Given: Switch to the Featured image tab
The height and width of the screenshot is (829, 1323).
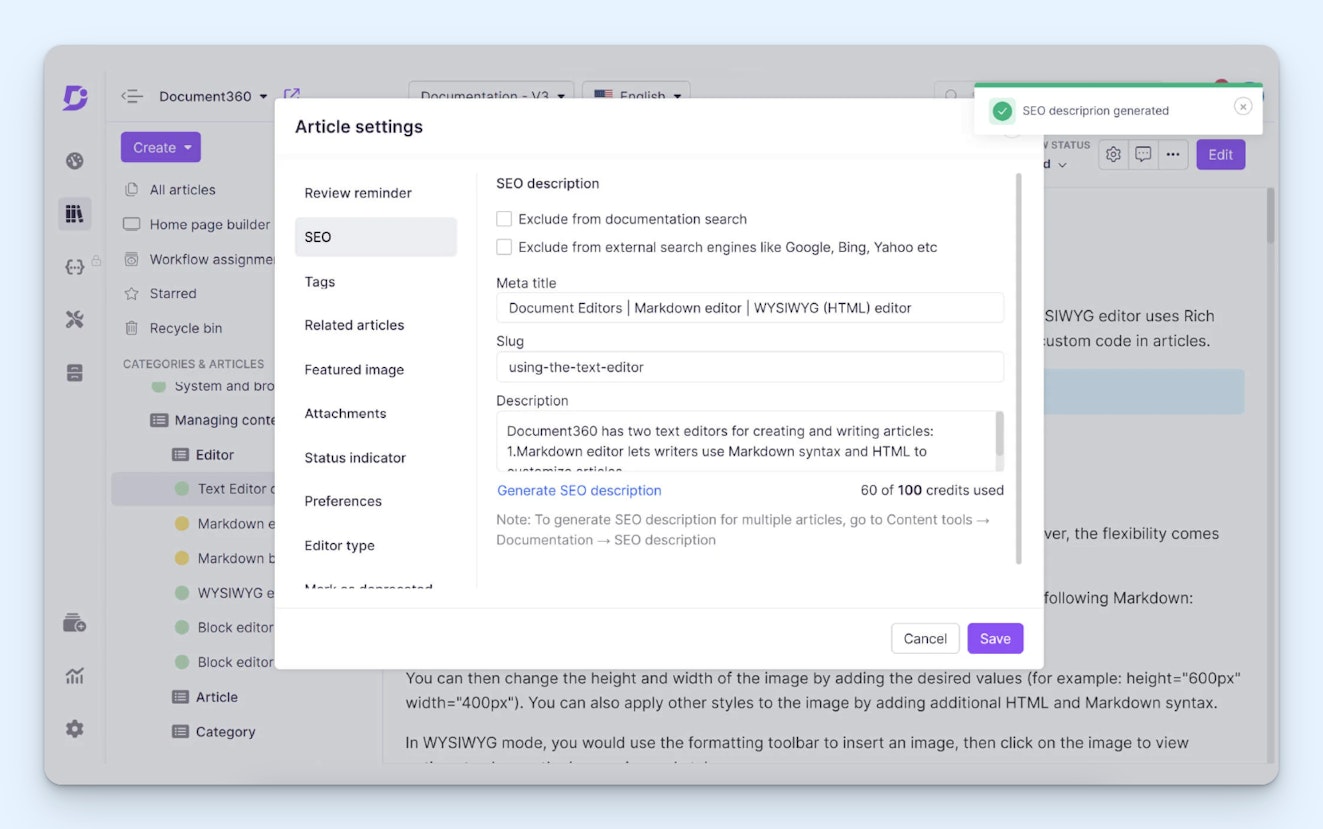Looking at the screenshot, I should coord(354,370).
